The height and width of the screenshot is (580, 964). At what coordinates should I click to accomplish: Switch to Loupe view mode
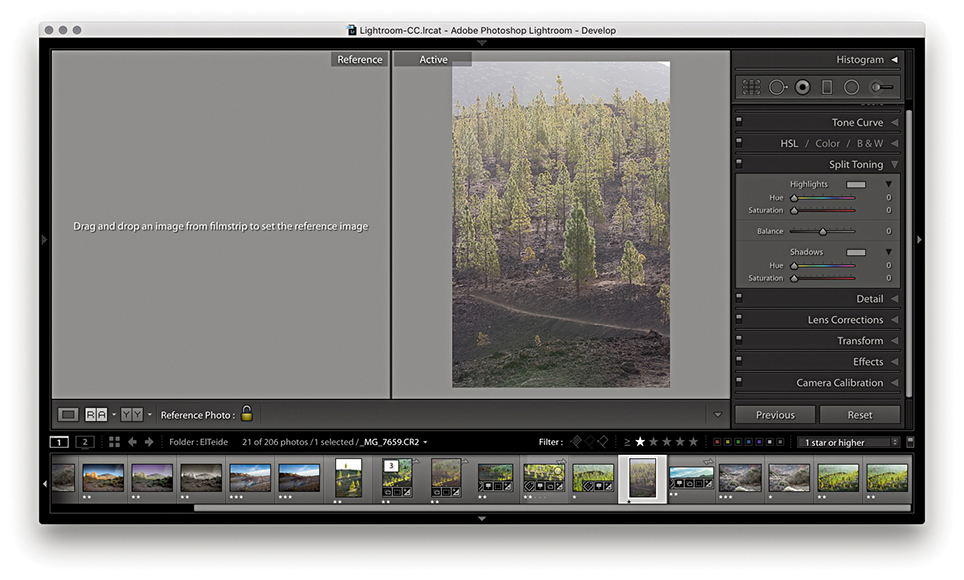[68, 414]
